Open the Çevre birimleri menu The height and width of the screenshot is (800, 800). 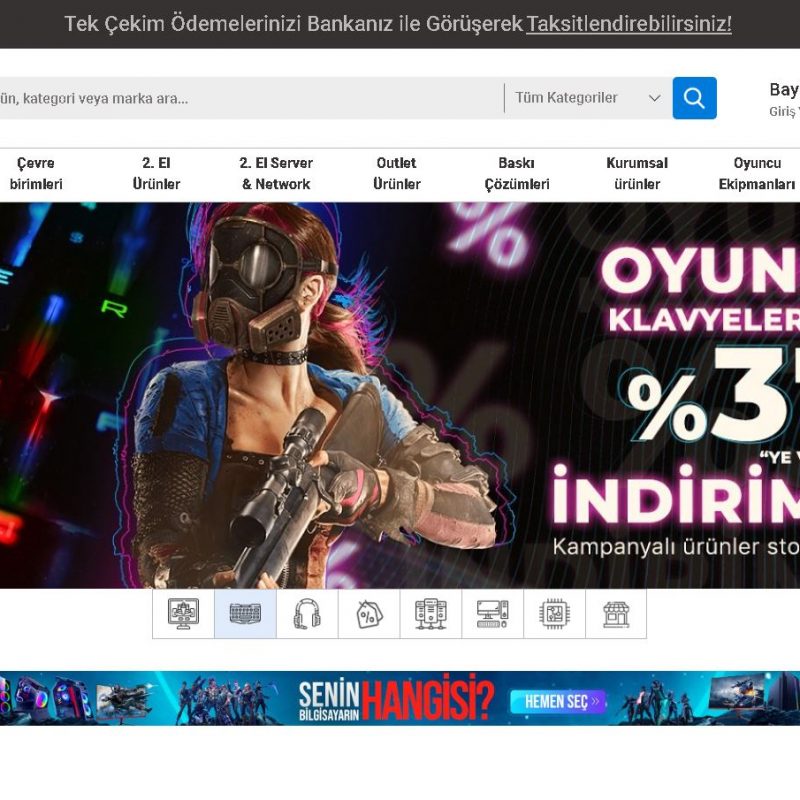click(x=36, y=173)
